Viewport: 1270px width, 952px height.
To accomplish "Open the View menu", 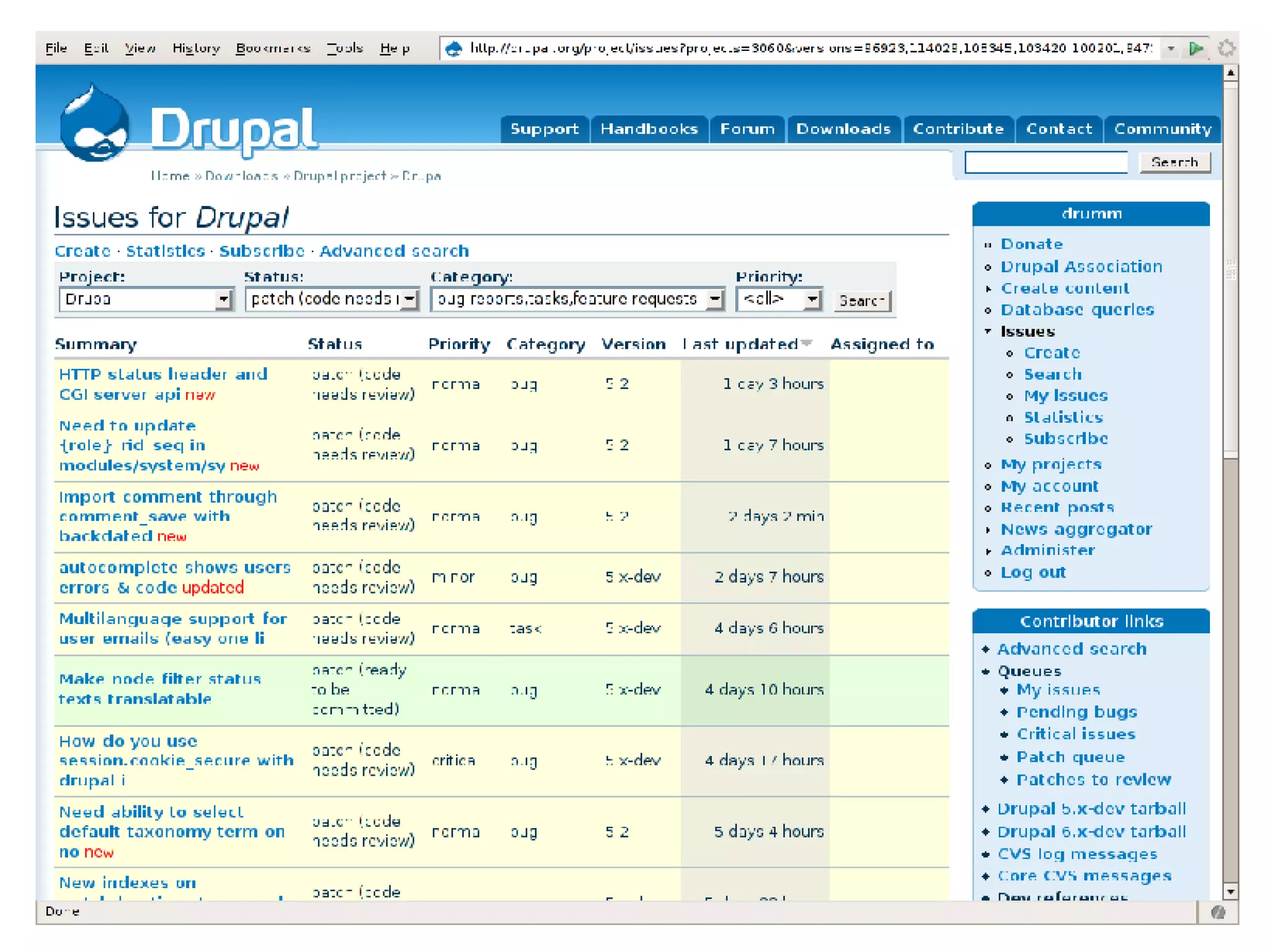I will point(140,48).
